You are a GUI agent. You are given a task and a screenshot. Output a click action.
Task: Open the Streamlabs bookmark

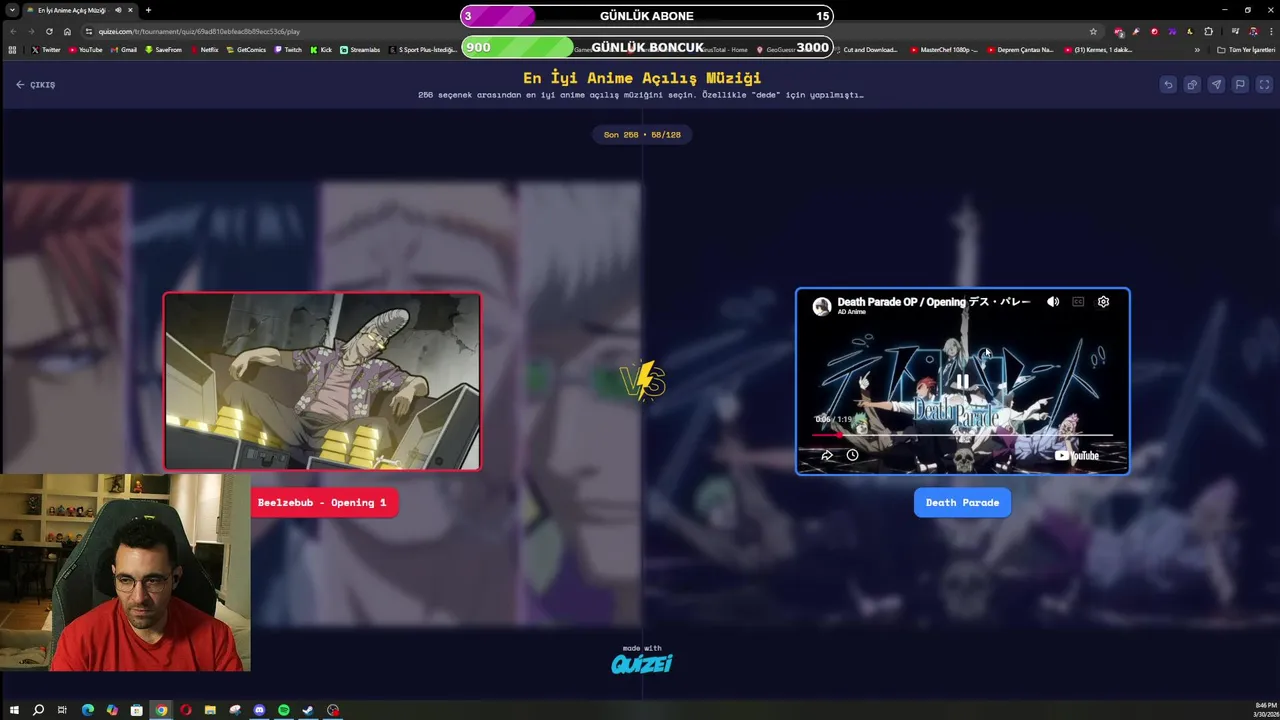point(360,49)
